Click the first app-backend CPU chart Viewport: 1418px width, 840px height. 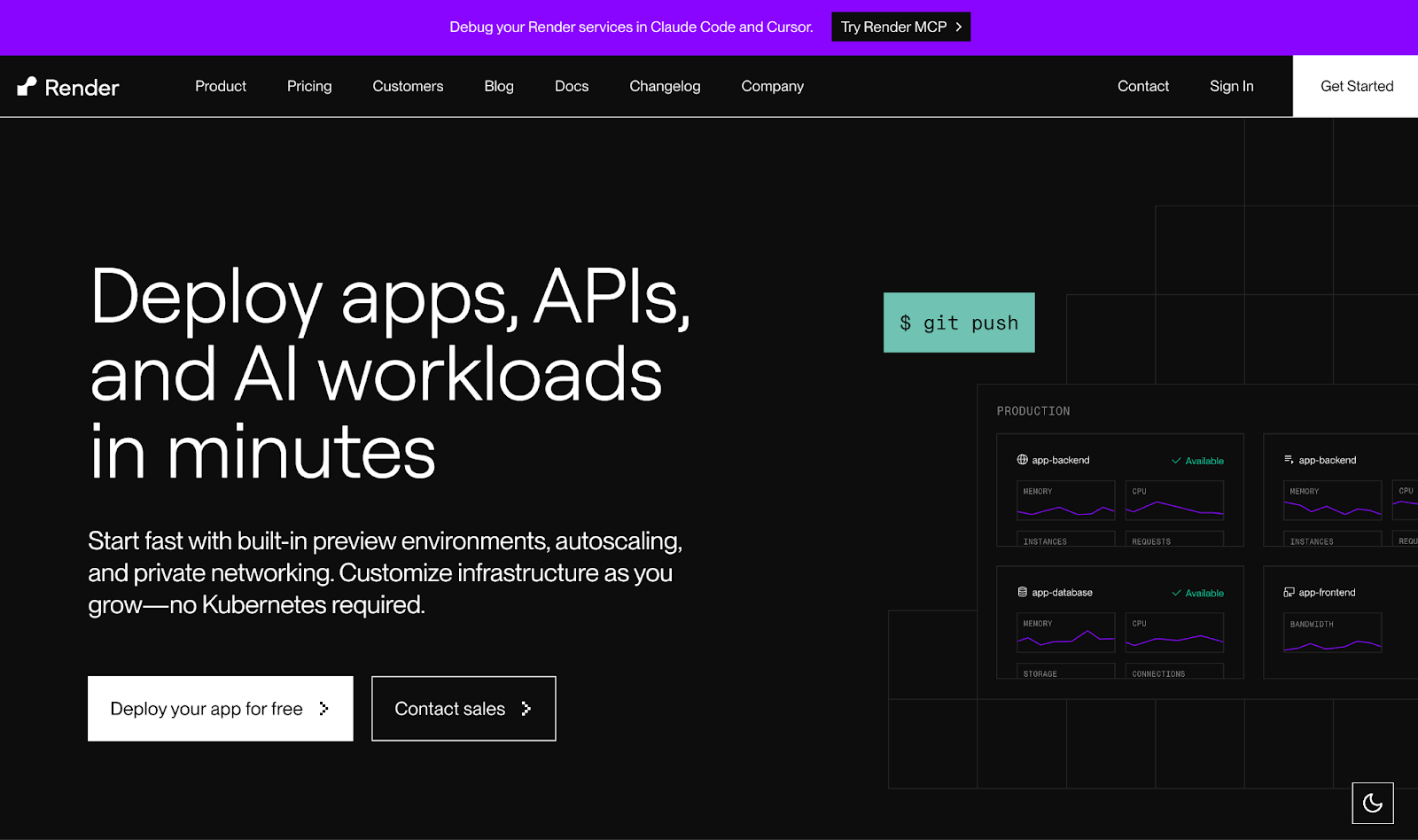click(x=1174, y=501)
